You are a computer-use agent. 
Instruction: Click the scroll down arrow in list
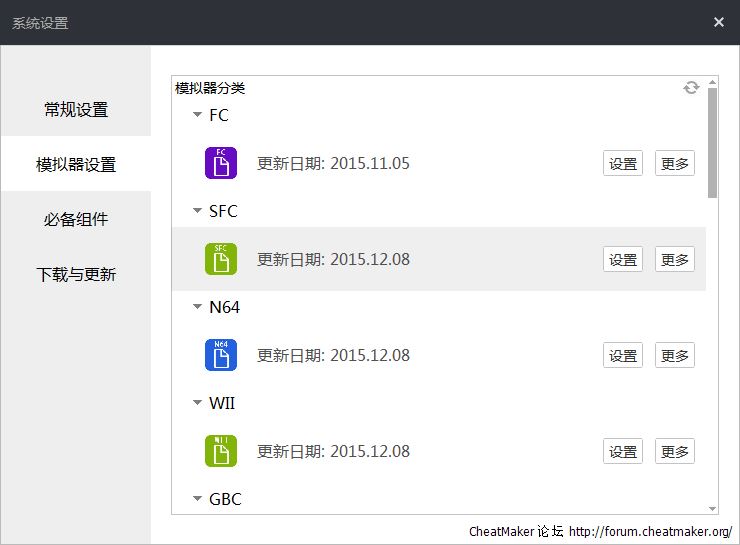[x=712, y=509]
